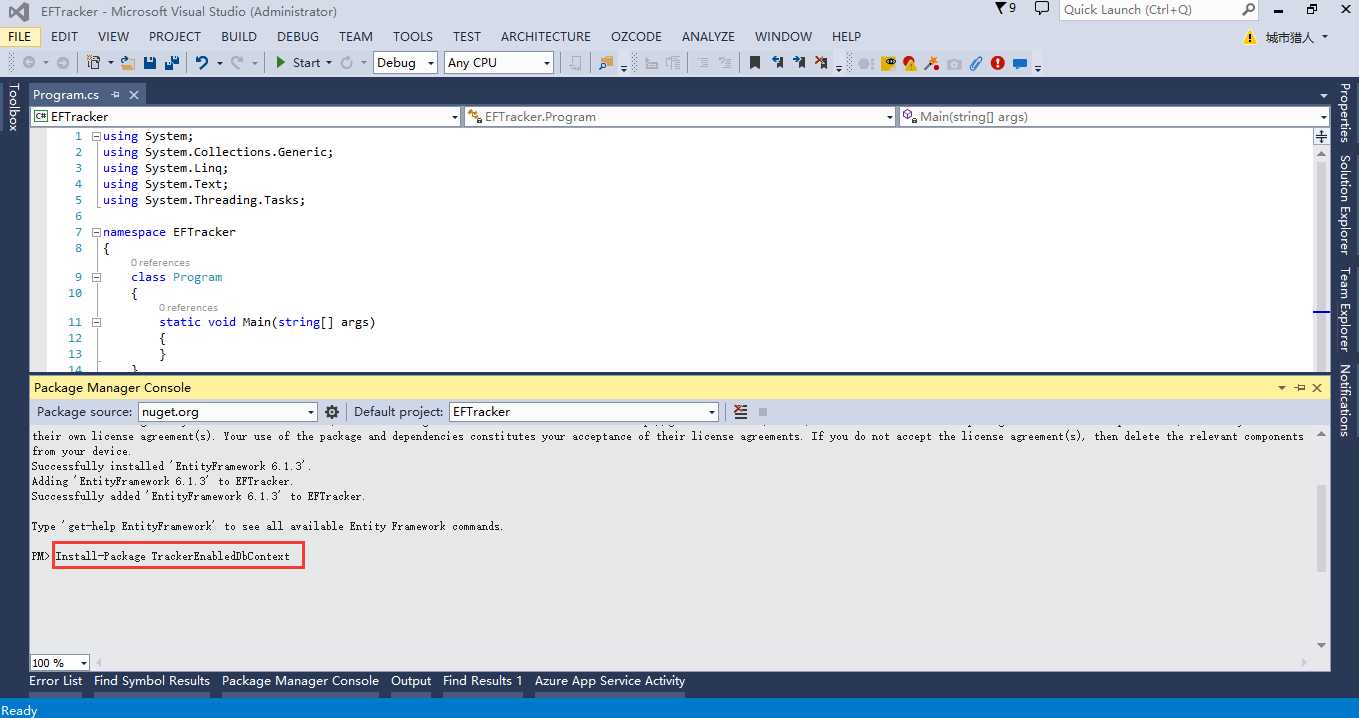The height and width of the screenshot is (718, 1359).
Task: Open Package Manager Console settings gear
Action: pyautogui.click(x=332, y=412)
